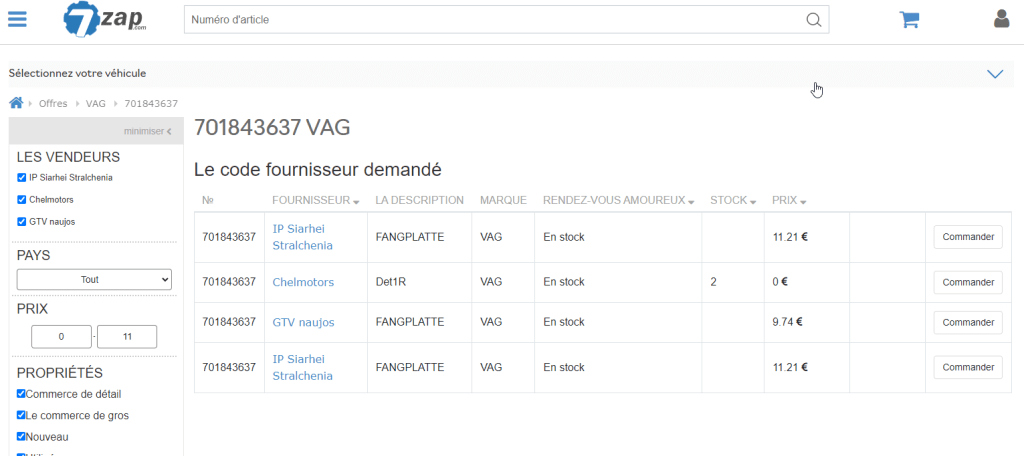
Task: Click the article number search field
Action: tap(495, 20)
